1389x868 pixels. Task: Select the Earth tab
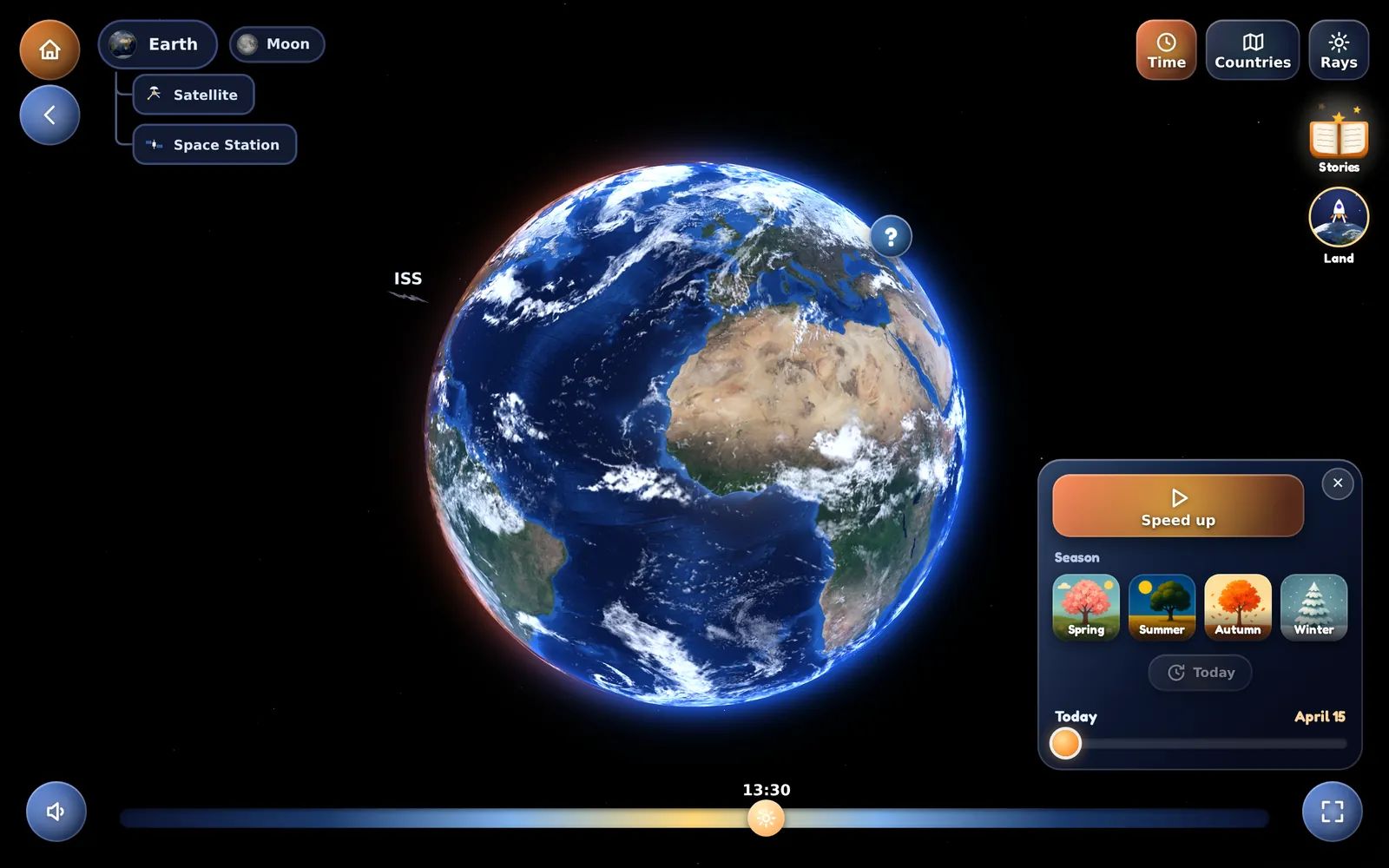coord(157,44)
